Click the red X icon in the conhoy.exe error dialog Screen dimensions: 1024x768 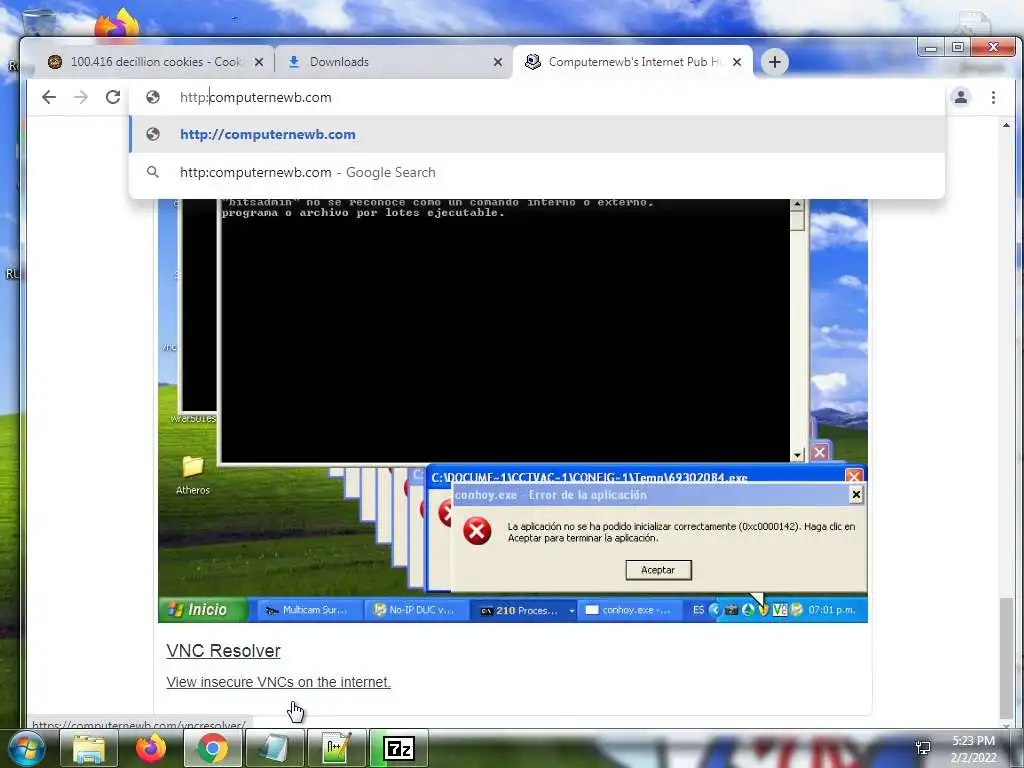point(477,531)
